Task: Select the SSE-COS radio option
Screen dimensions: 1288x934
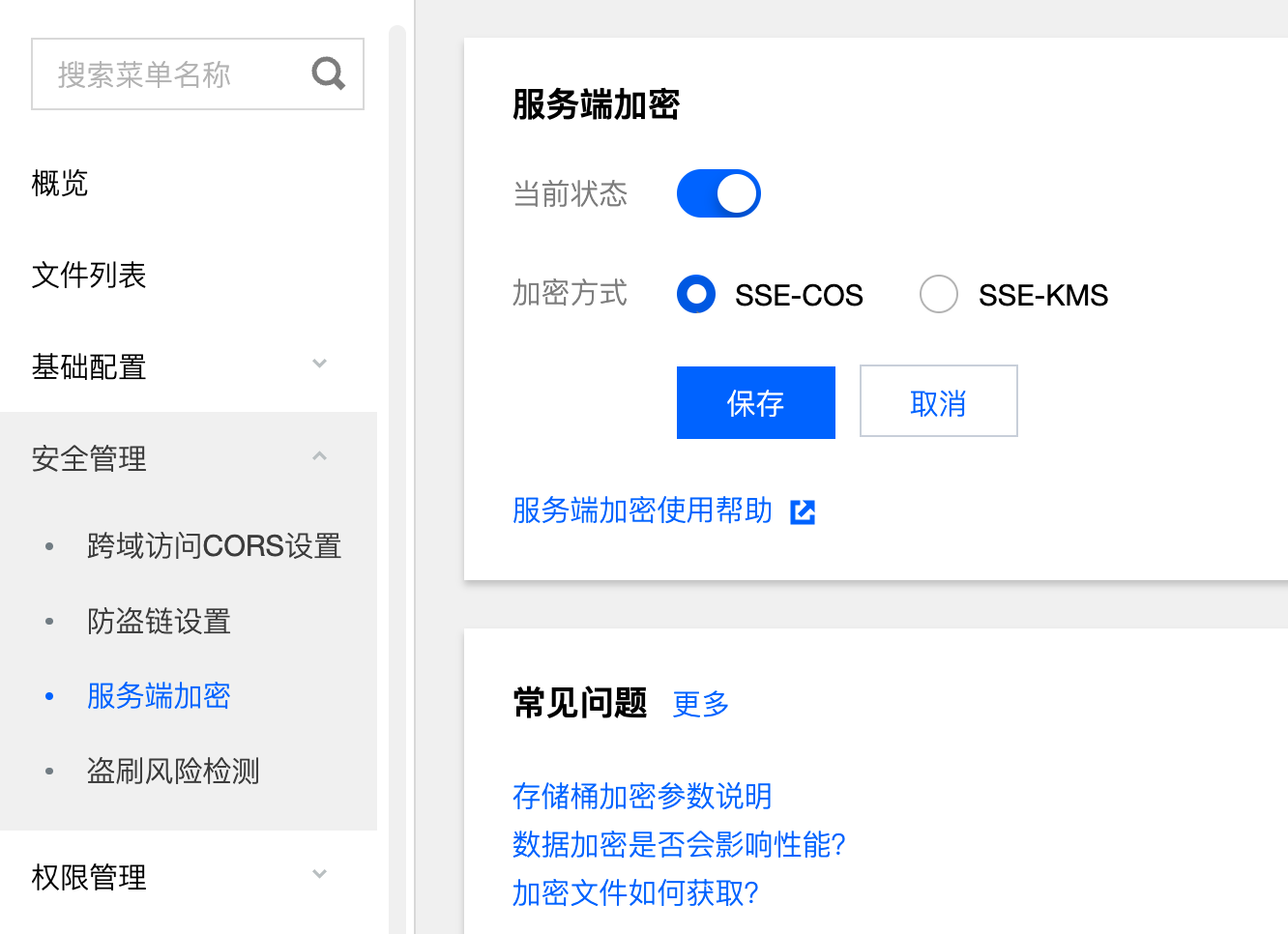Action: click(696, 294)
